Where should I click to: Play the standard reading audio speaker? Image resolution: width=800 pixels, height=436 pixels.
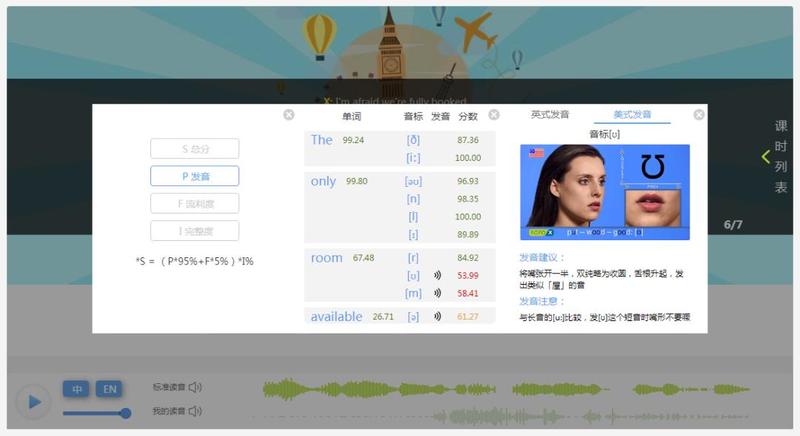[x=195, y=388]
